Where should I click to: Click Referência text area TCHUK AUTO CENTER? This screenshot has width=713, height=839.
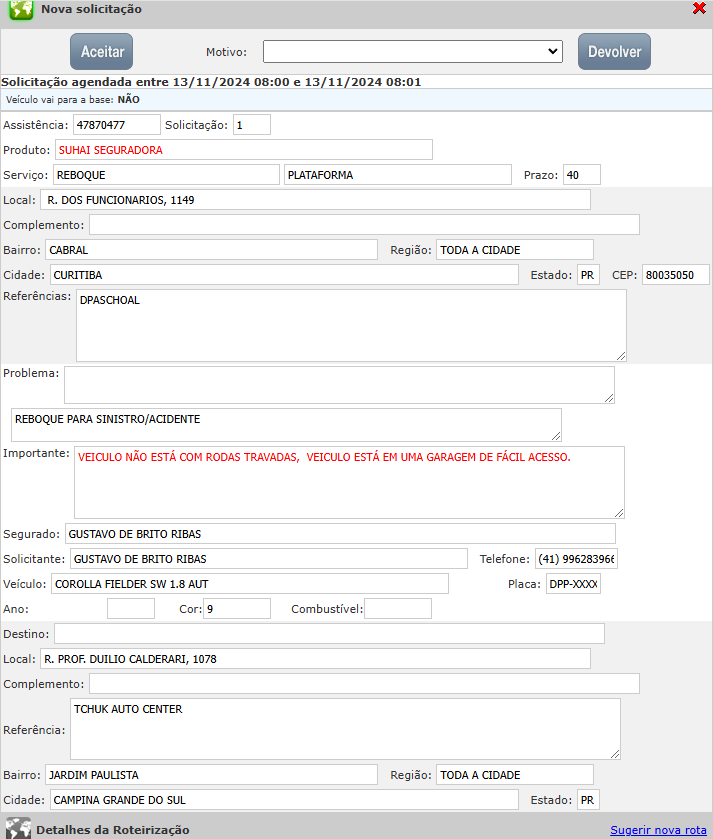click(x=345, y=729)
